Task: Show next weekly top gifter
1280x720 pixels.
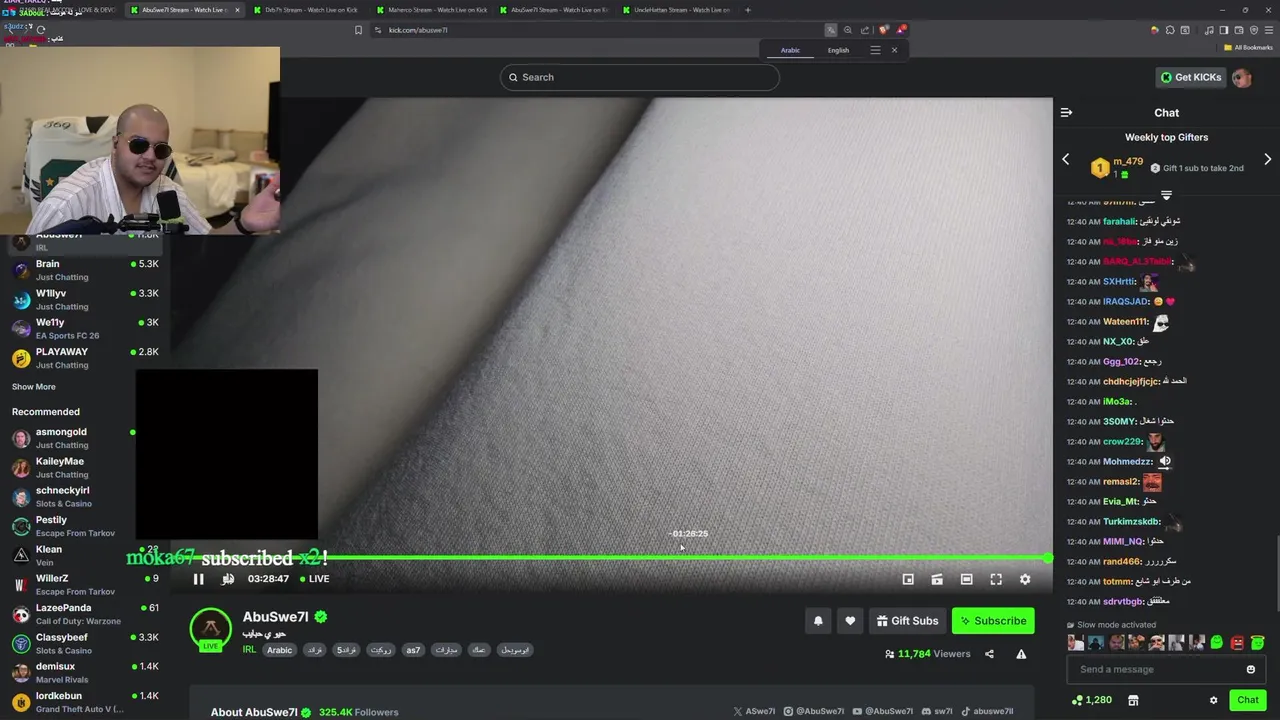Action: (x=1268, y=159)
